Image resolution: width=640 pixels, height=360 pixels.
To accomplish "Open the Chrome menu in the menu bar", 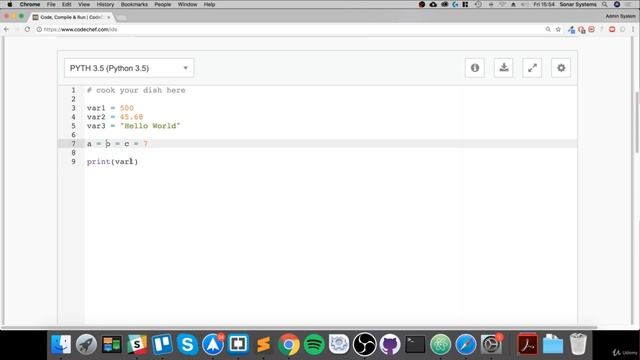I will pyautogui.click(x=30, y=4).
